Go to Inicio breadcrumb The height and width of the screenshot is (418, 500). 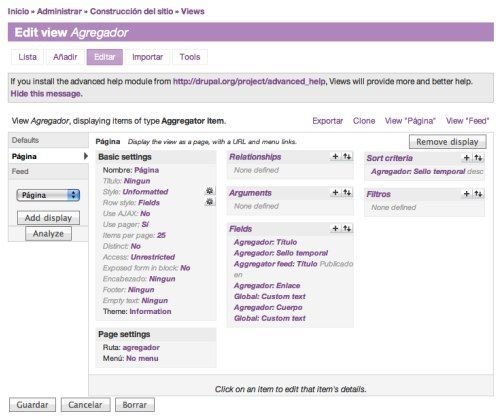[18, 11]
